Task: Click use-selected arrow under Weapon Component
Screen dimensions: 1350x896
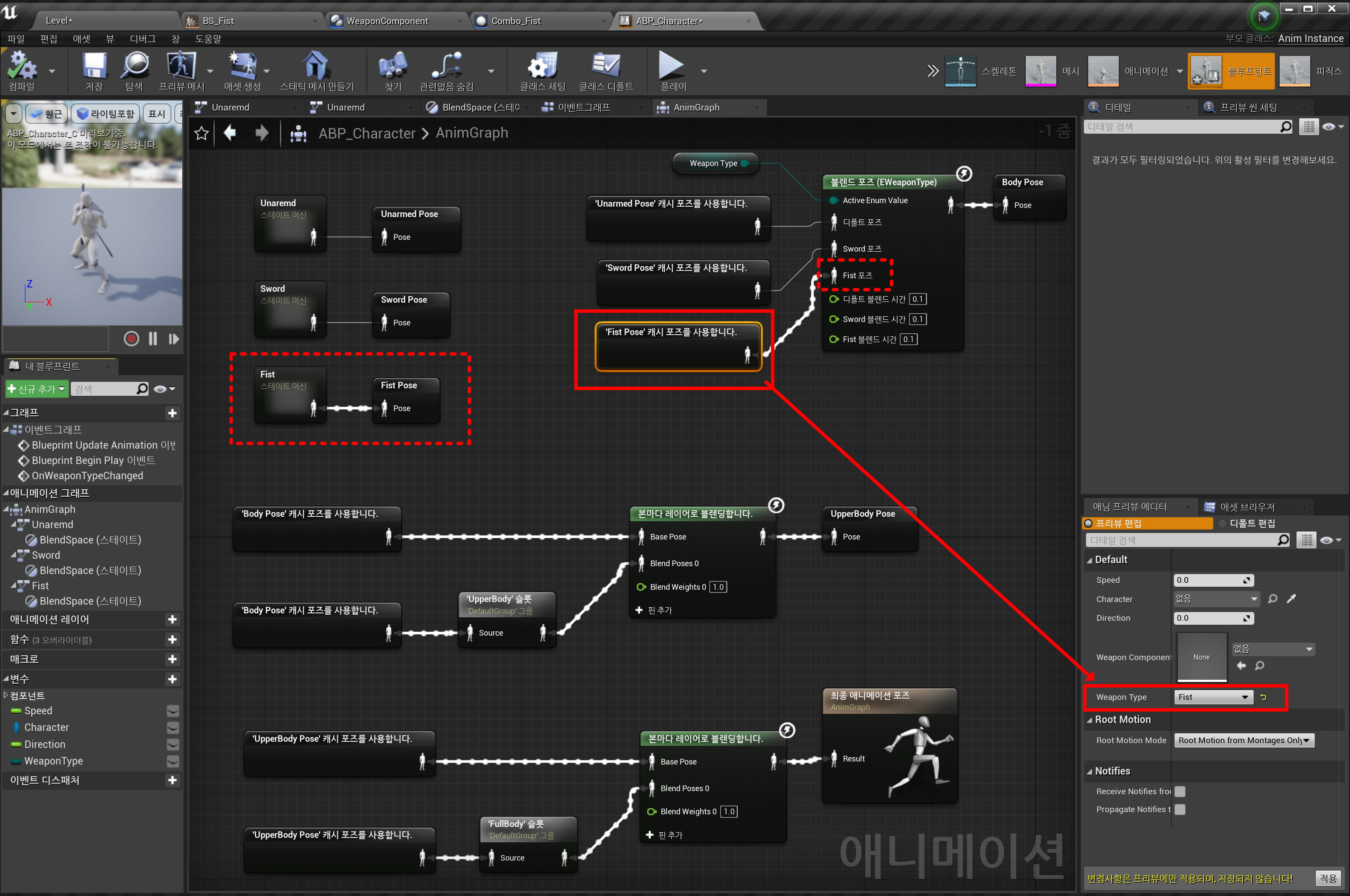Action: point(1241,666)
